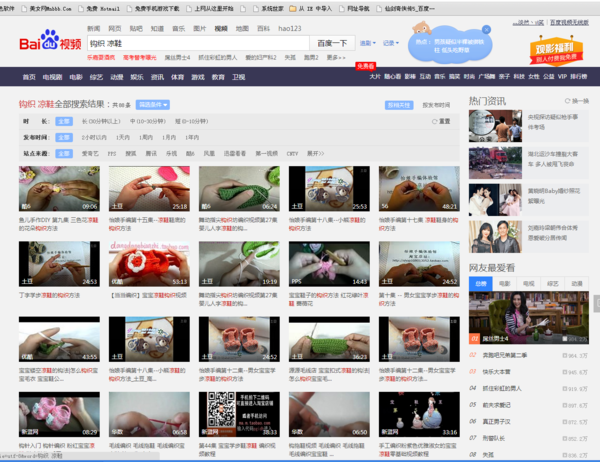Open ranking item 06 真正男子汉

(x=496, y=421)
